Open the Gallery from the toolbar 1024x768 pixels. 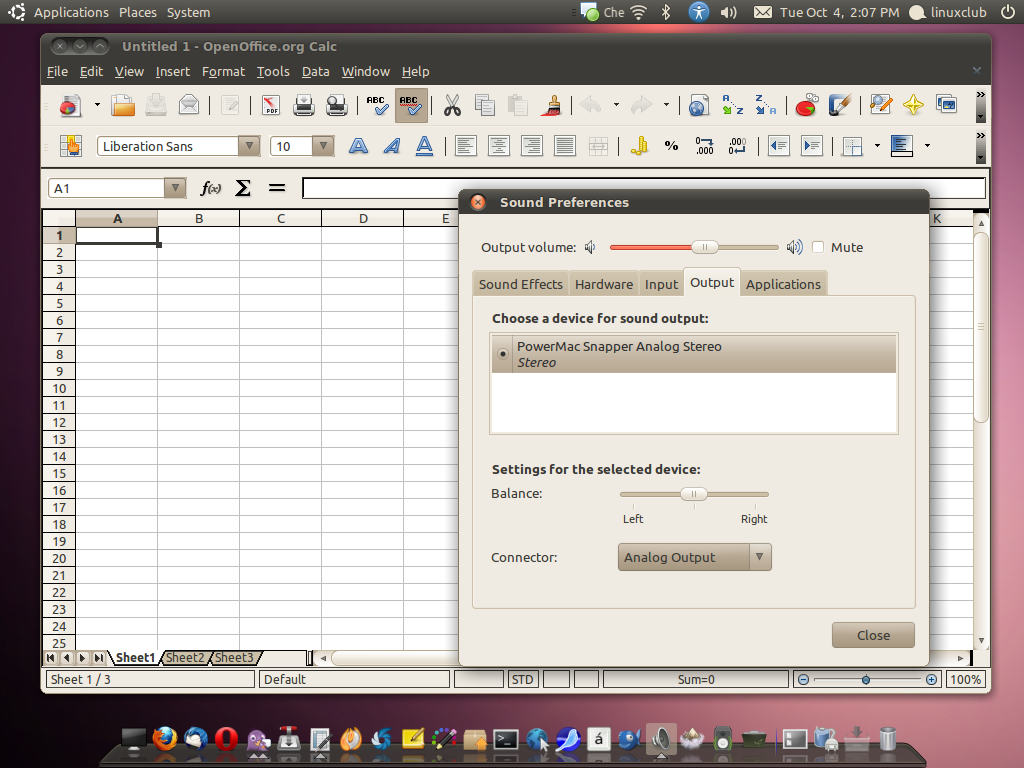[x=946, y=105]
